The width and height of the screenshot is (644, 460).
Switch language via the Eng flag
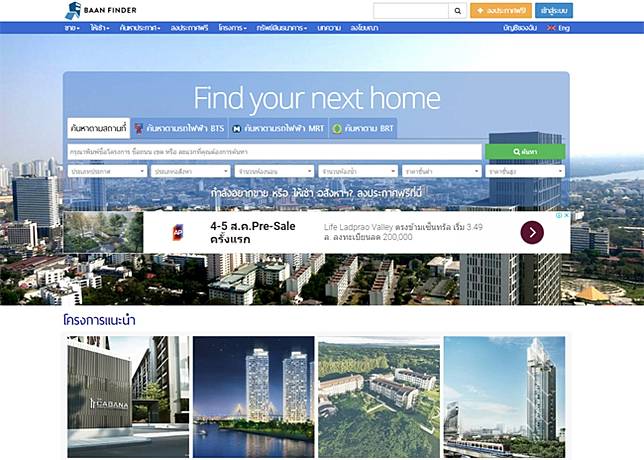click(x=559, y=28)
